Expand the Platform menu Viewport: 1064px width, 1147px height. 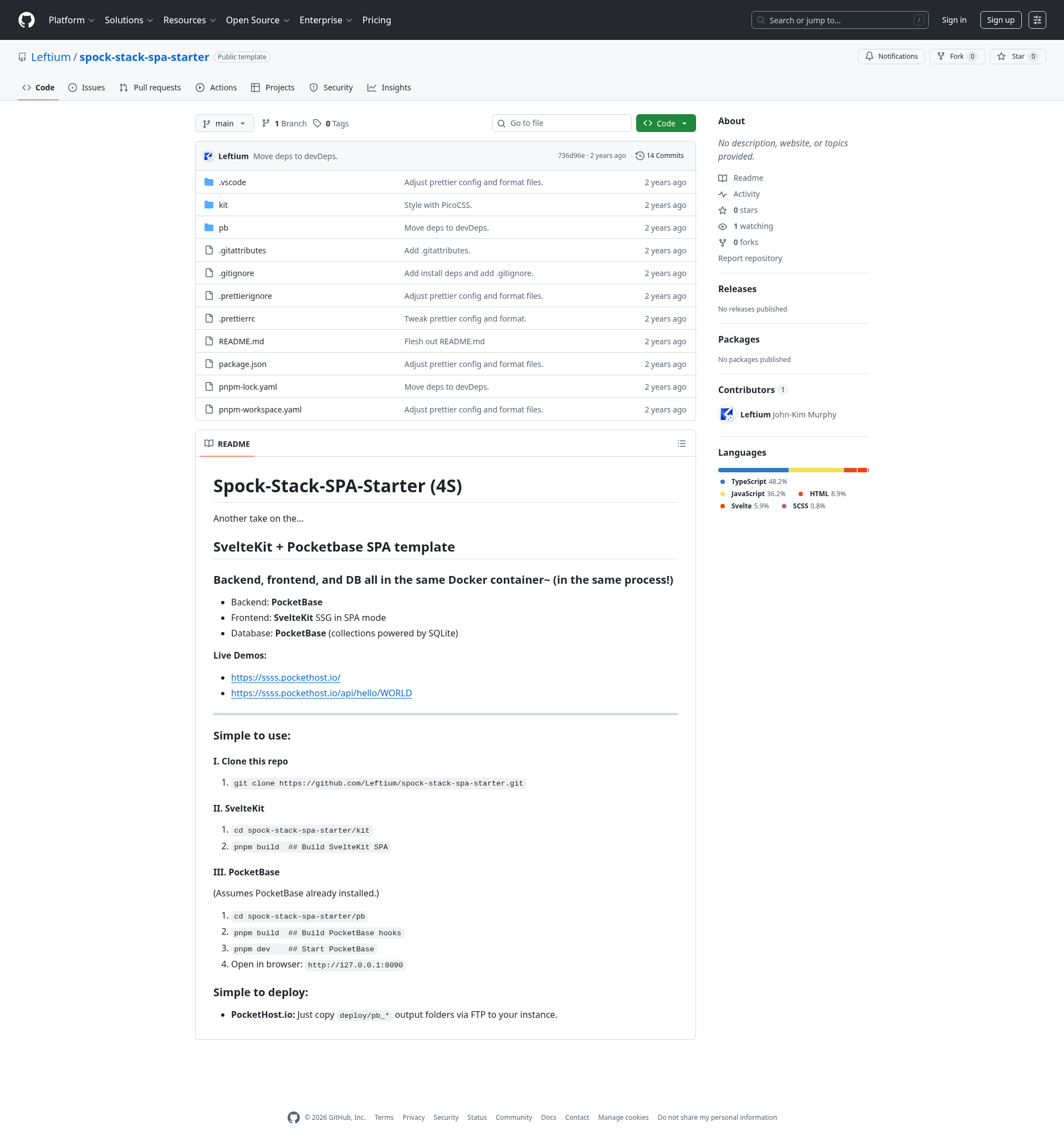click(71, 20)
